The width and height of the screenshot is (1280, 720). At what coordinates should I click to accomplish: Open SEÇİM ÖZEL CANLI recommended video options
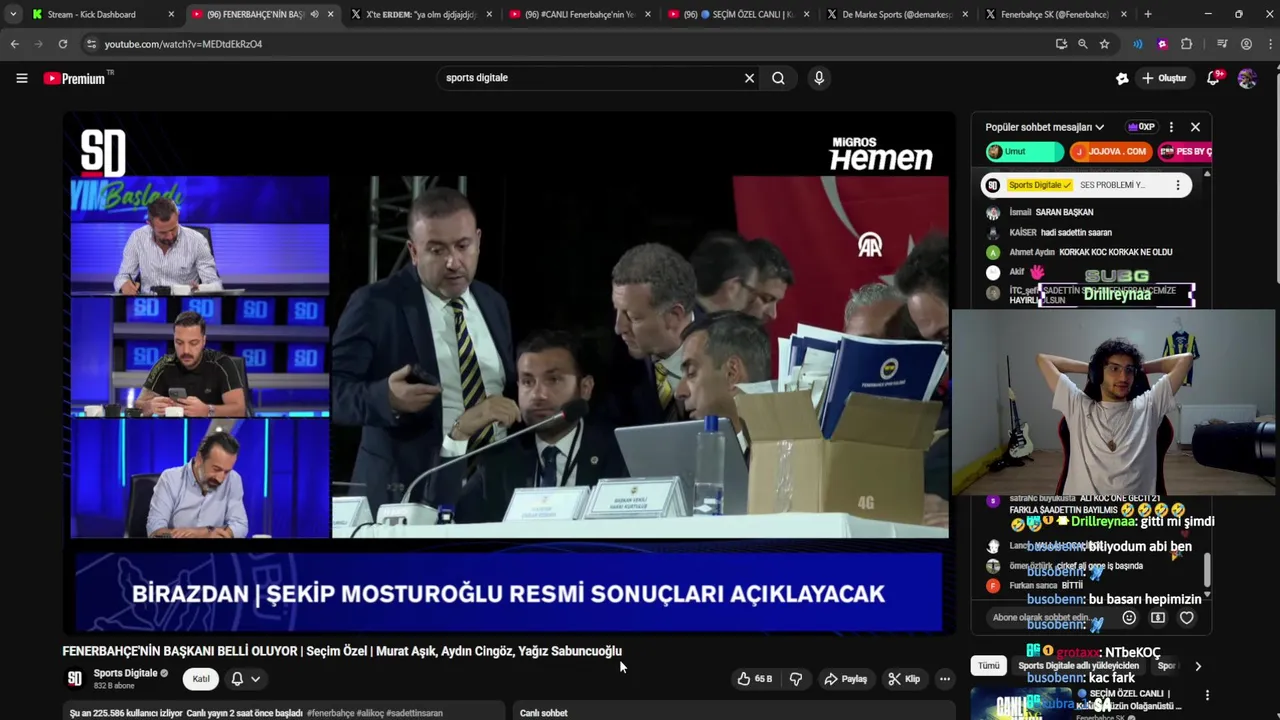click(1207, 695)
